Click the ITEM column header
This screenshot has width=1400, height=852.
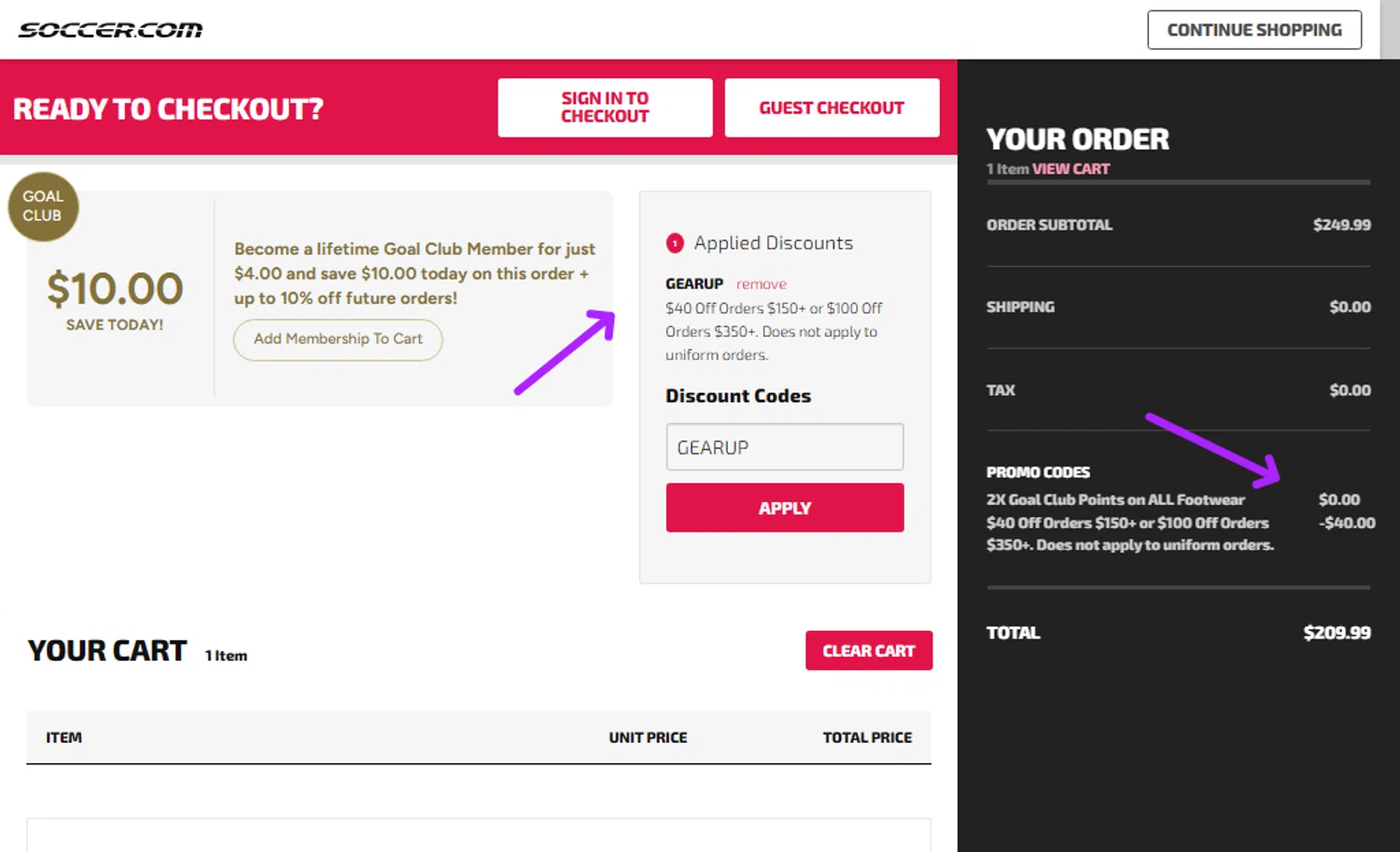pyautogui.click(x=63, y=737)
